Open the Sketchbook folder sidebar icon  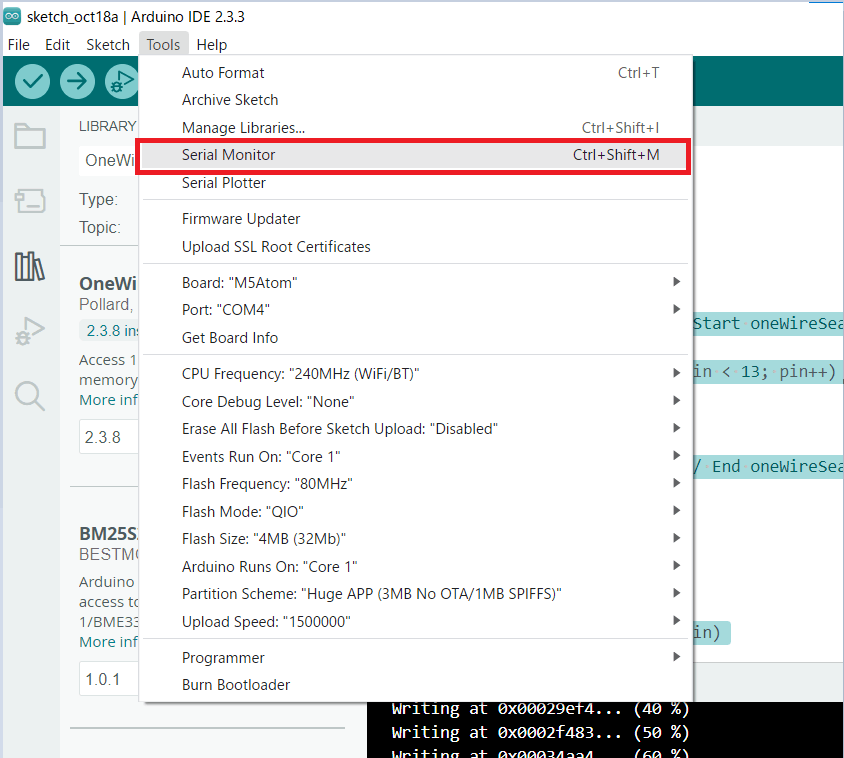(x=30, y=136)
